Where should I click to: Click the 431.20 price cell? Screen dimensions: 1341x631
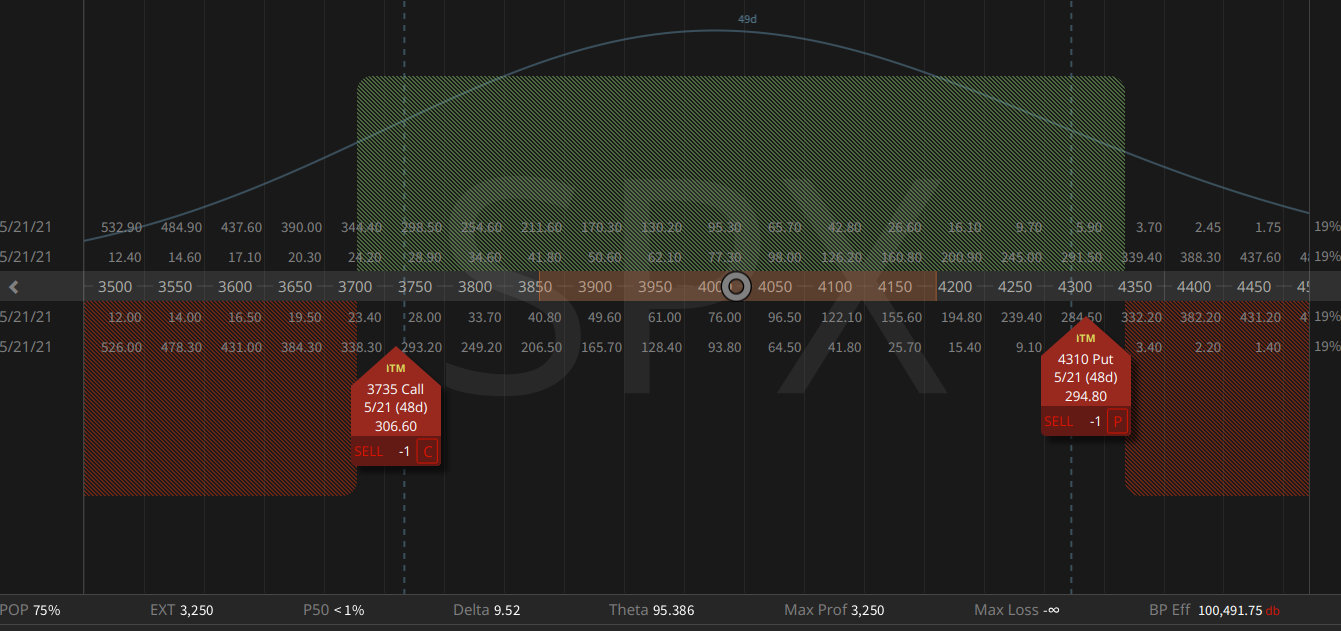pyautogui.click(x=1261, y=317)
